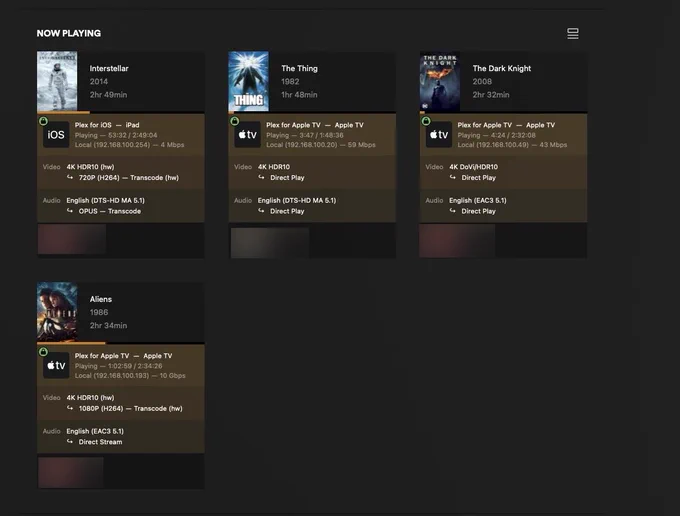This screenshot has height=516, width=680.
Task: Click 'Direct Stream' audio line for Aliens
Action: (x=100, y=442)
